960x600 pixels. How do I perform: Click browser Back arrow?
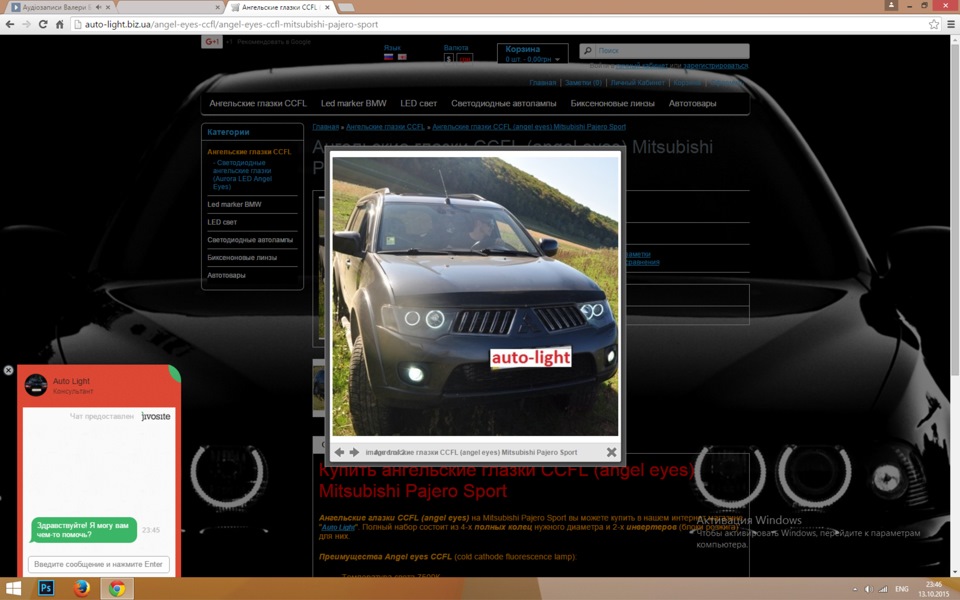(x=10, y=24)
